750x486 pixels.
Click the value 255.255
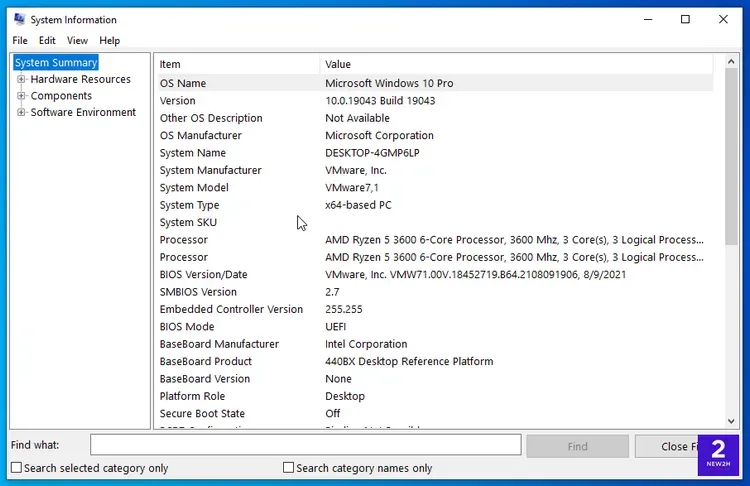pos(343,309)
